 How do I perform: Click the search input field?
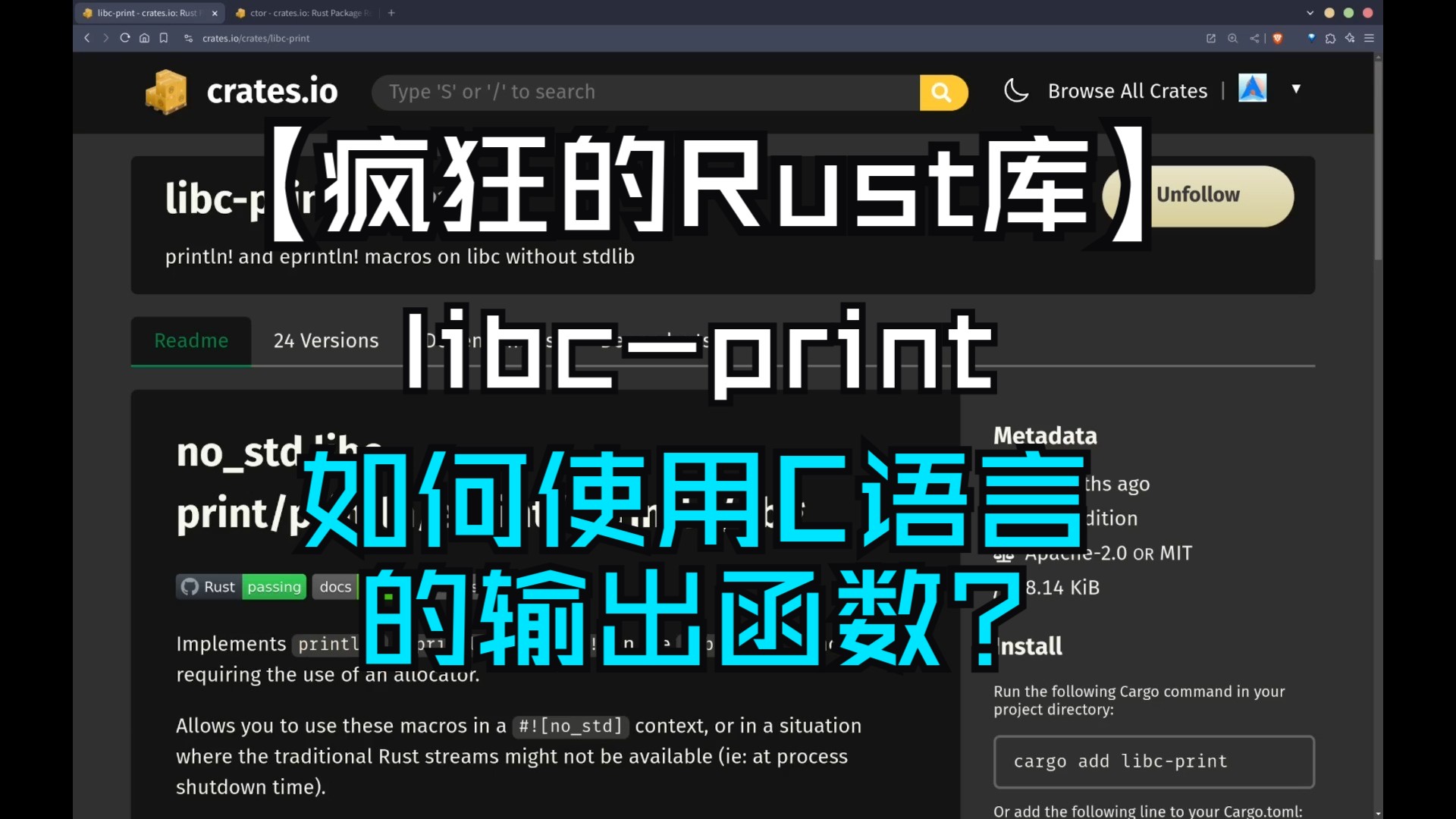[649, 91]
